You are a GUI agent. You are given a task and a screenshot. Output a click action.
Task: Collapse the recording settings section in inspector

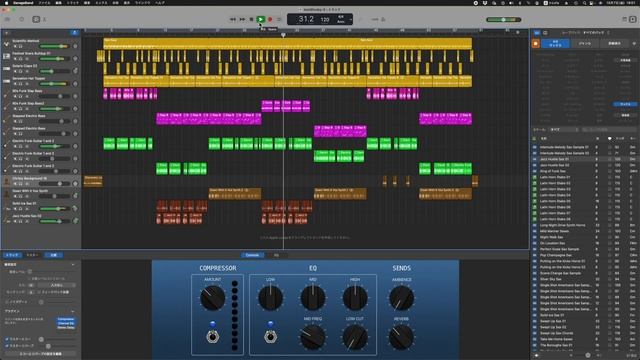click(73, 264)
